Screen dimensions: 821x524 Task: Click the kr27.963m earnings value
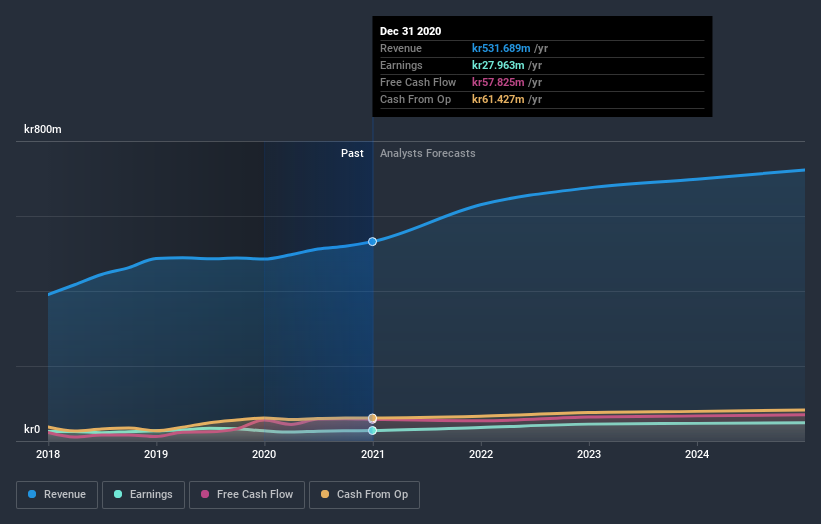(498, 65)
